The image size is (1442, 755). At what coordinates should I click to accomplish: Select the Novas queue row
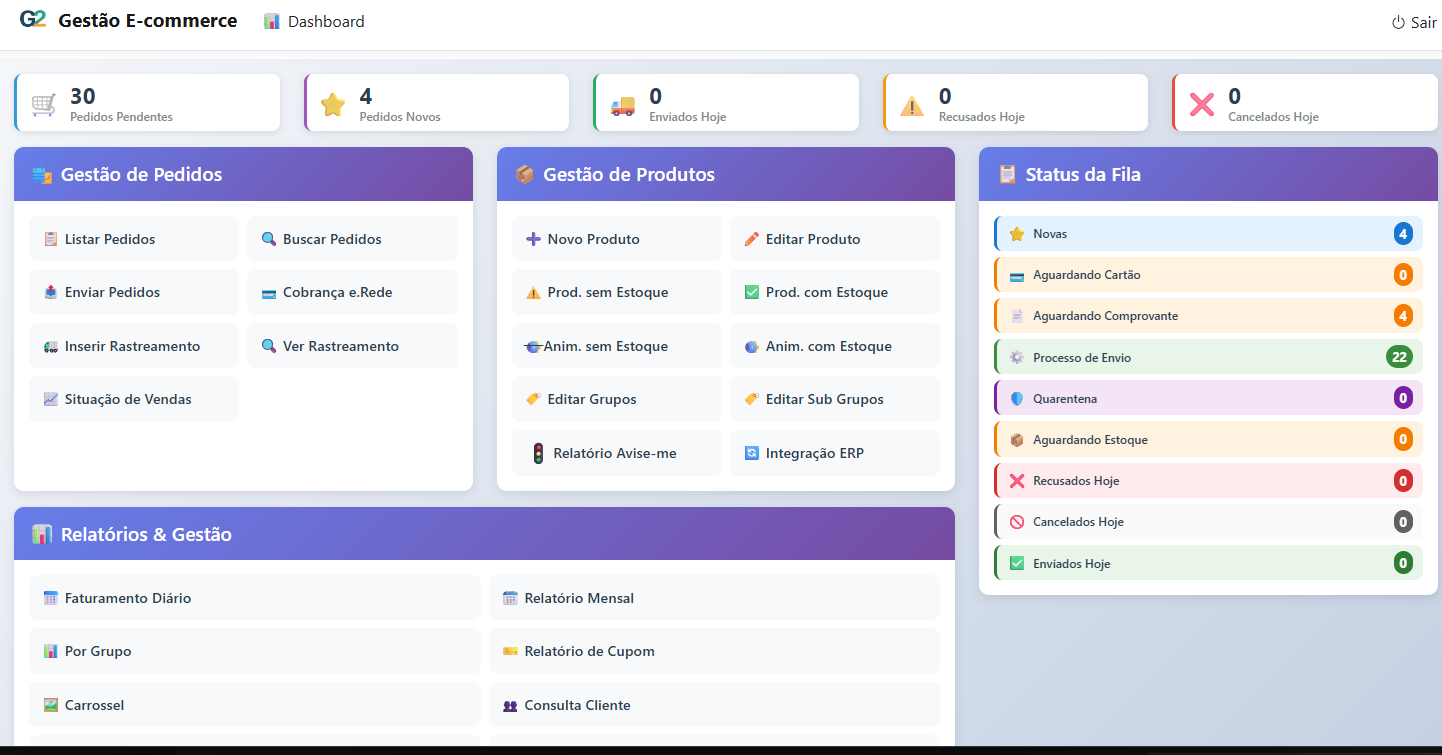point(1208,234)
